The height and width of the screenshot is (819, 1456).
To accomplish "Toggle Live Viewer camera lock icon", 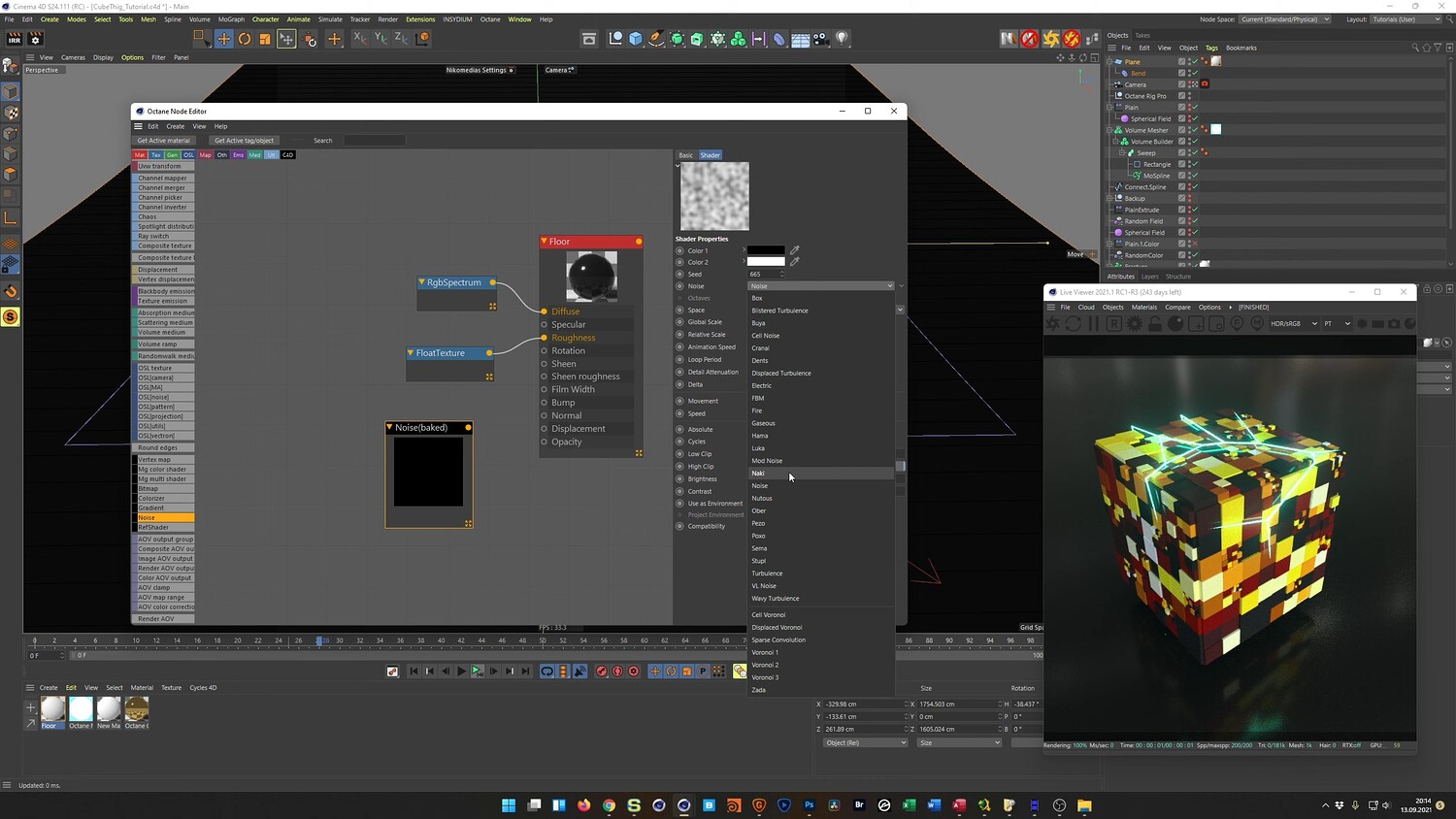I will coord(1155,323).
